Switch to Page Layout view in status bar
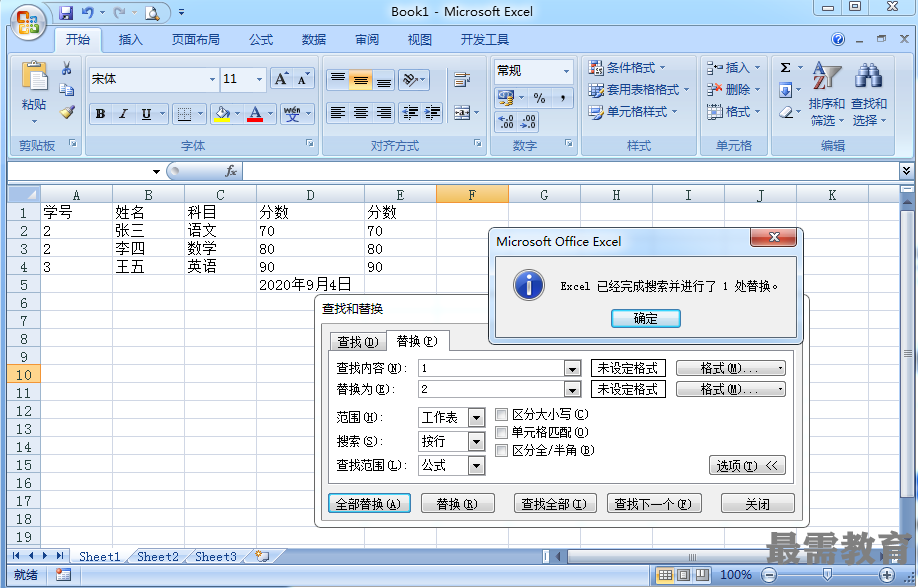This screenshot has height=588, width=918. [683, 575]
